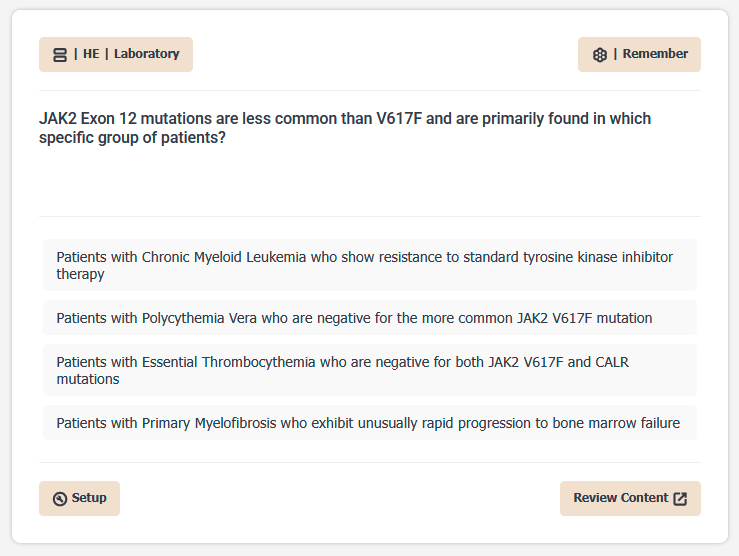Click 'specific group of patients?' question line
Image resolution: width=739 pixels, height=556 pixels.
pyautogui.click(x=132, y=138)
